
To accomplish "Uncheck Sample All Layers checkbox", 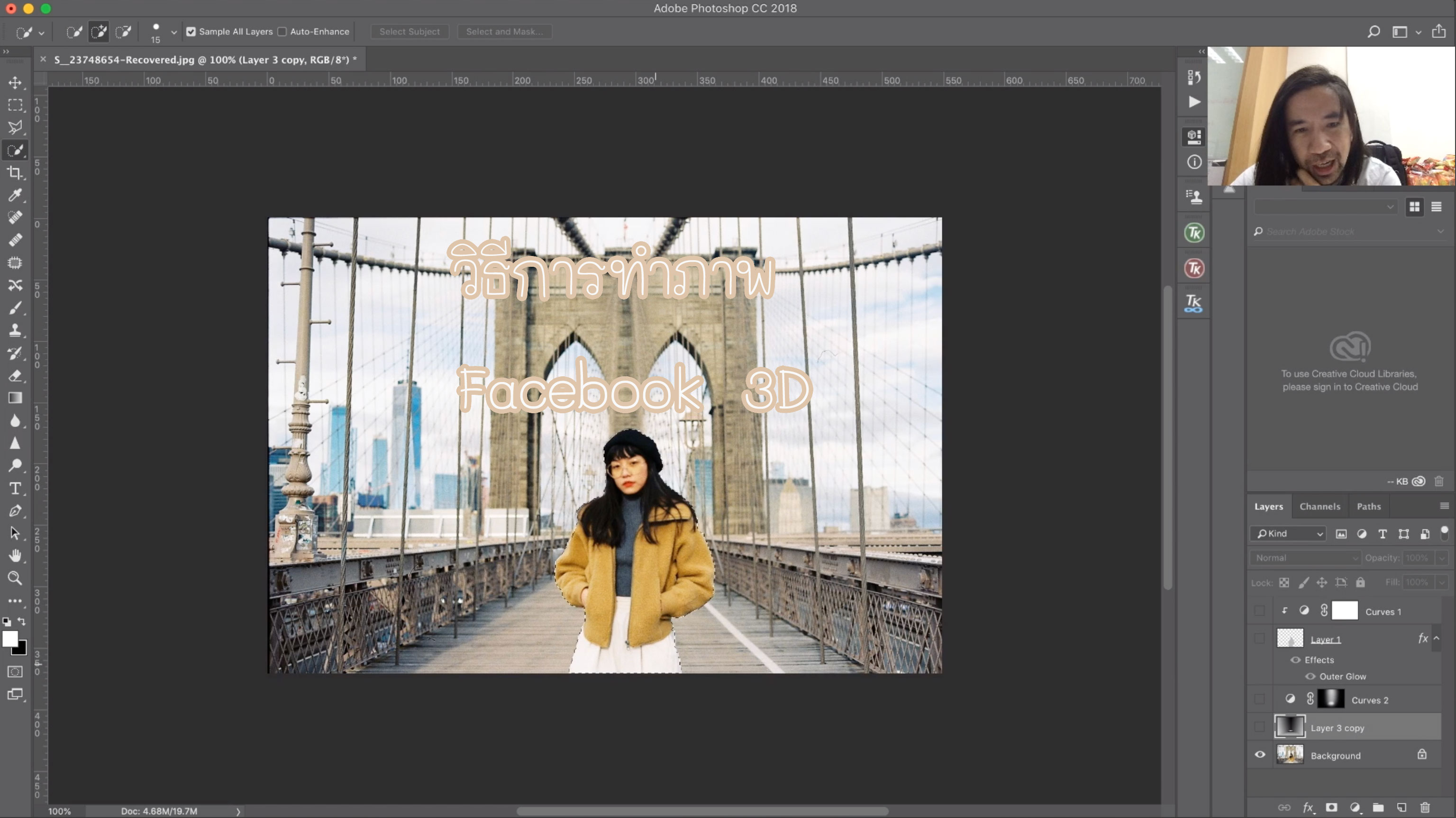I will pyautogui.click(x=191, y=32).
